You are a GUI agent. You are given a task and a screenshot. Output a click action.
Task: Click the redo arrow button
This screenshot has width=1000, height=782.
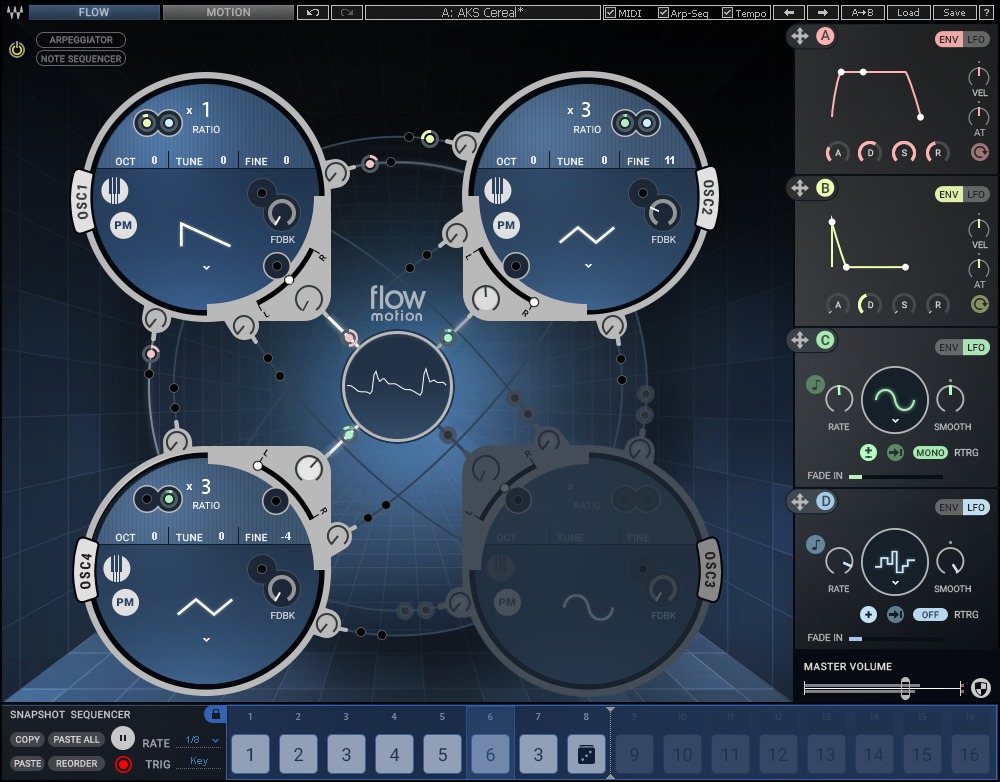click(x=347, y=12)
